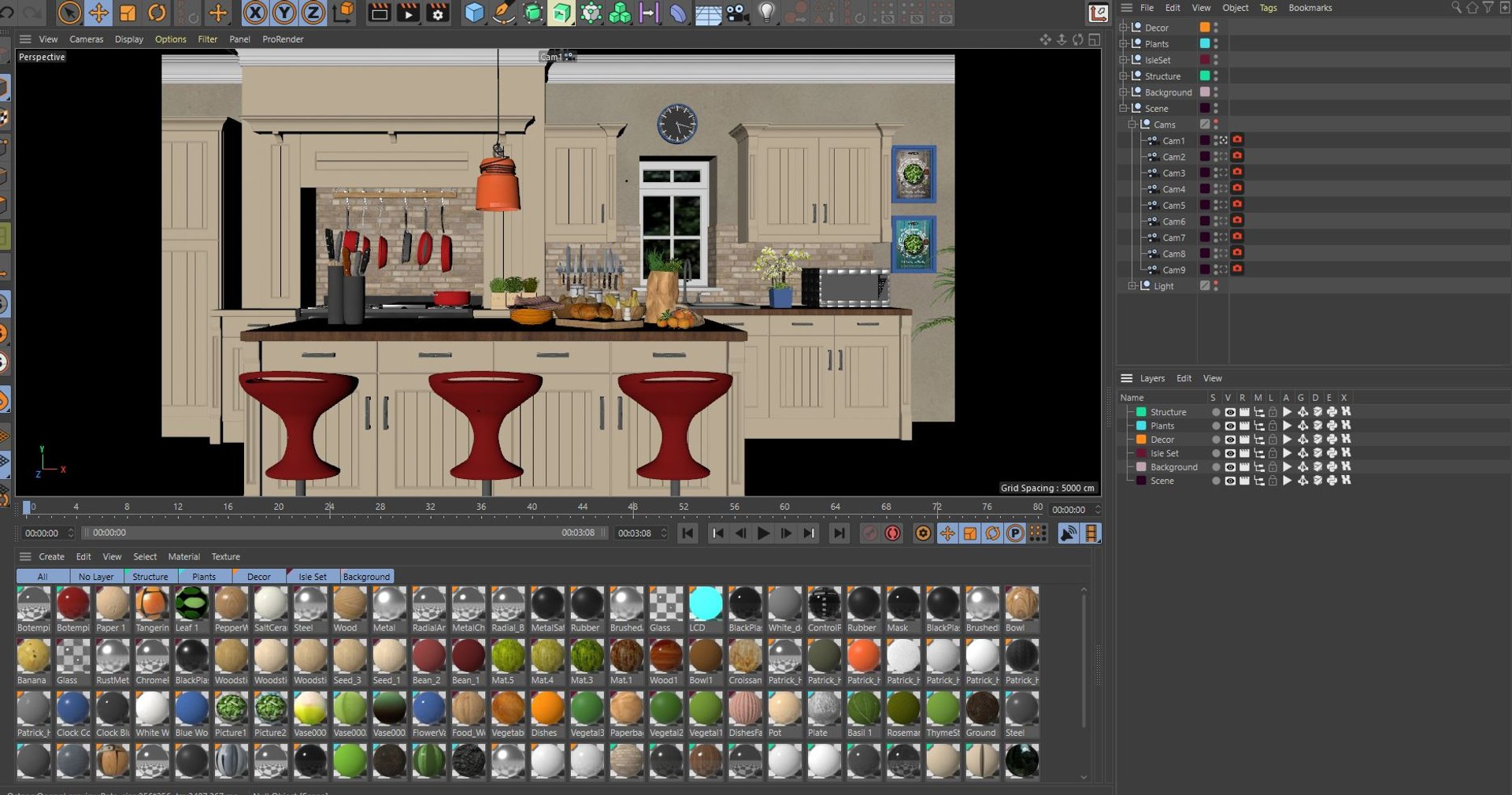Click the Plants layer cyan color swatch
1512x795 pixels.
[x=1140, y=426]
